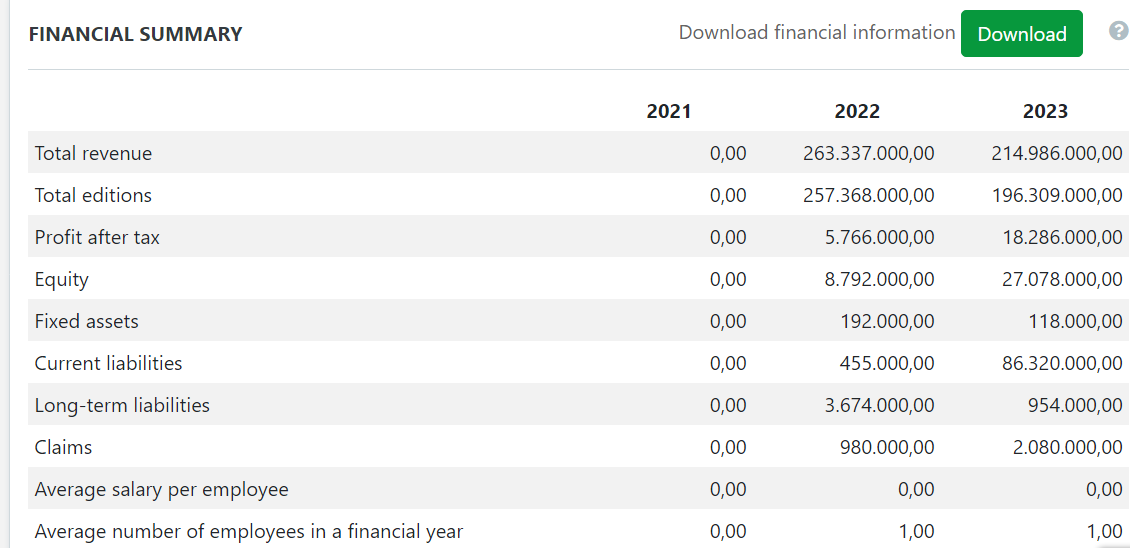Select the Fixed assets row label
The height and width of the screenshot is (548, 1130).
(x=87, y=321)
